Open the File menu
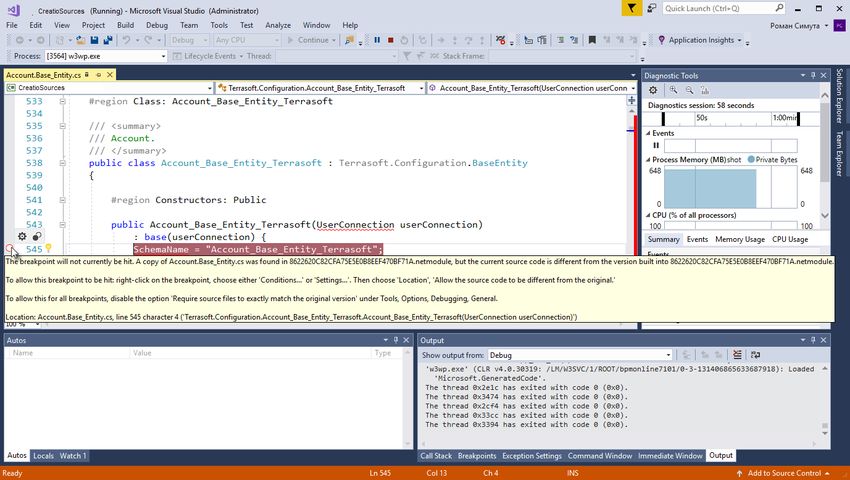The height and width of the screenshot is (480, 850). point(12,25)
